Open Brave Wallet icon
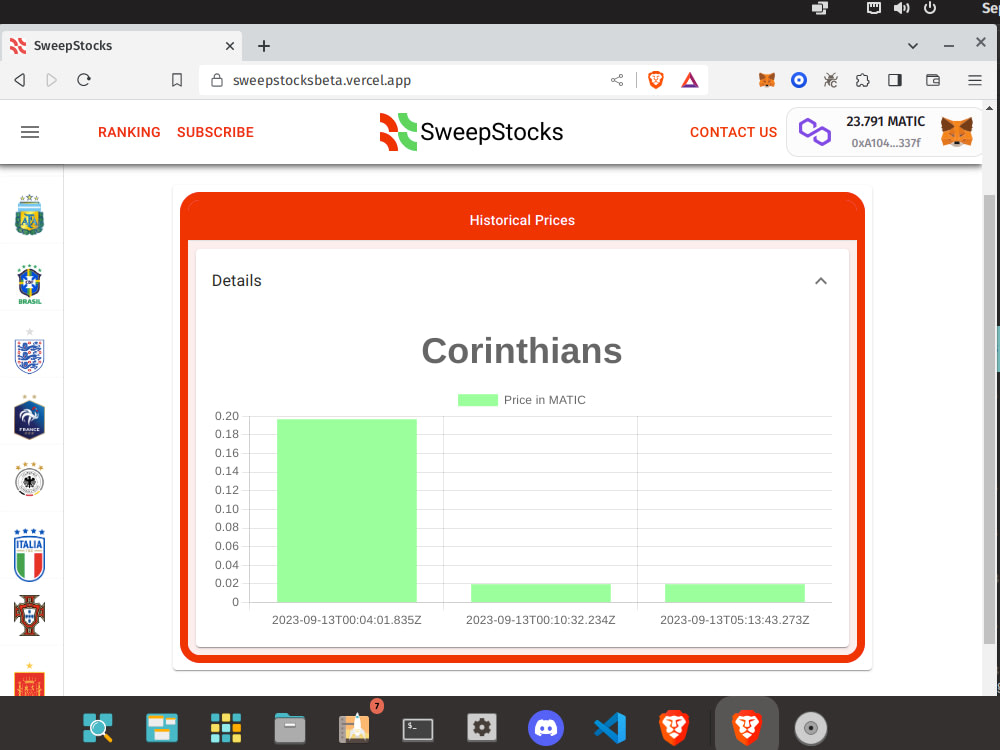The image size is (1000, 750). (x=932, y=80)
